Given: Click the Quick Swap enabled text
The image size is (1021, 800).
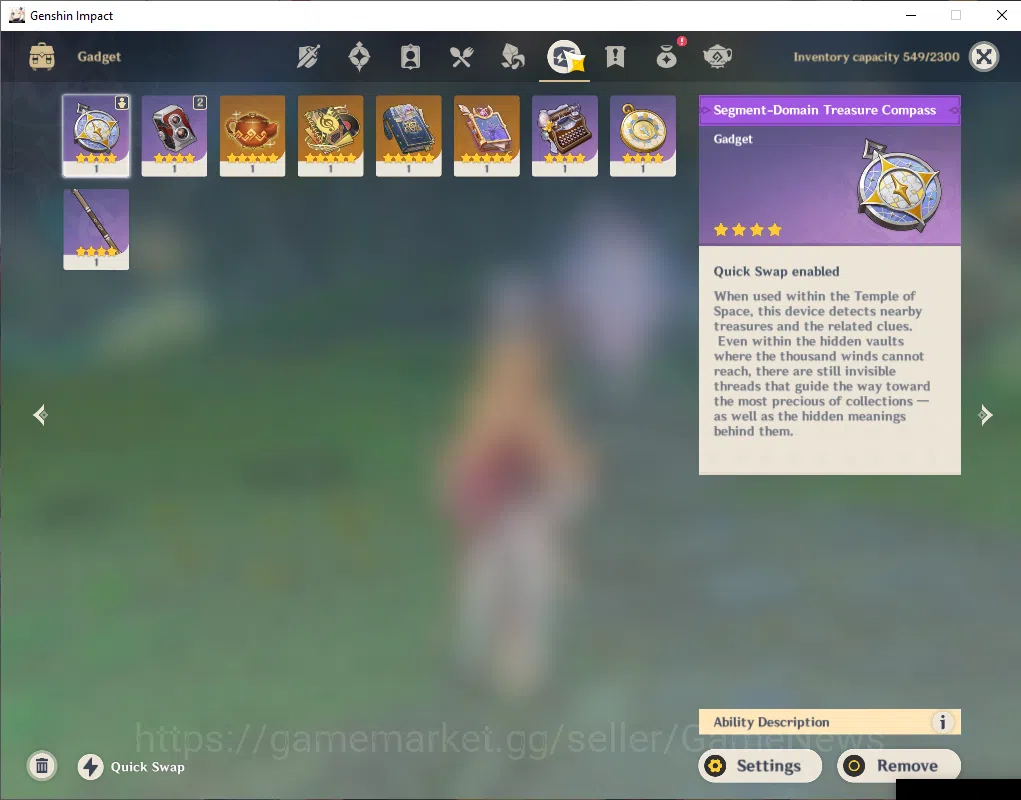Looking at the screenshot, I should click(x=776, y=271).
